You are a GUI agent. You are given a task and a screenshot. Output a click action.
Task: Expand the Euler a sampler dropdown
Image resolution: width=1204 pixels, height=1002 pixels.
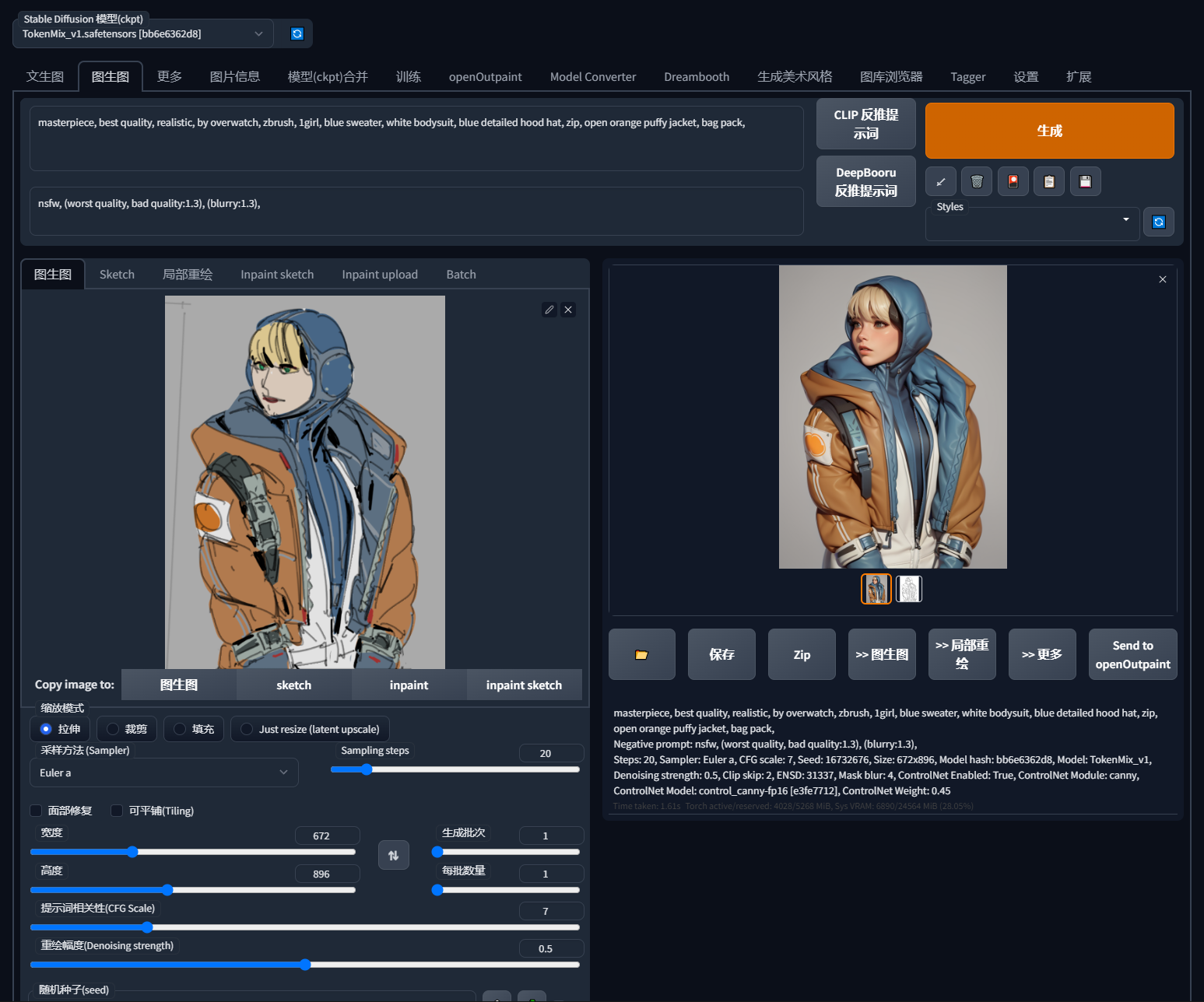163,773
